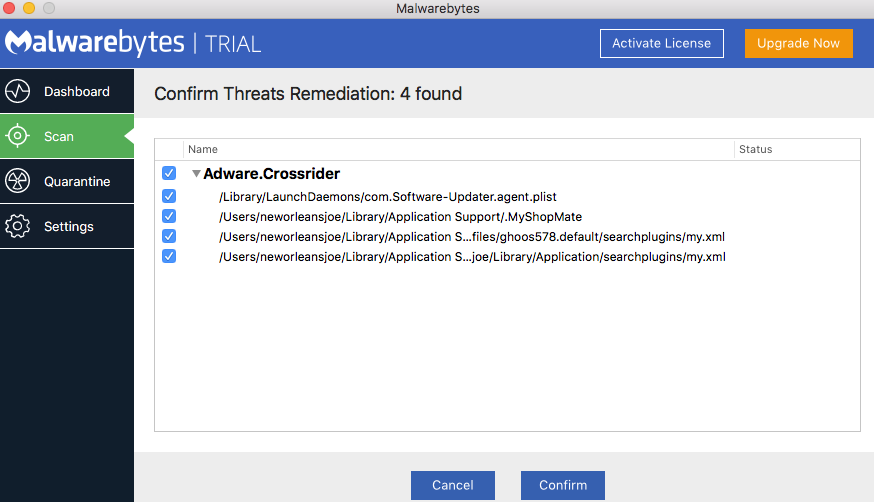Select the Adware.Crossrider threat name
This screenshot has height=502, width=874.
[x=271, y=174]
